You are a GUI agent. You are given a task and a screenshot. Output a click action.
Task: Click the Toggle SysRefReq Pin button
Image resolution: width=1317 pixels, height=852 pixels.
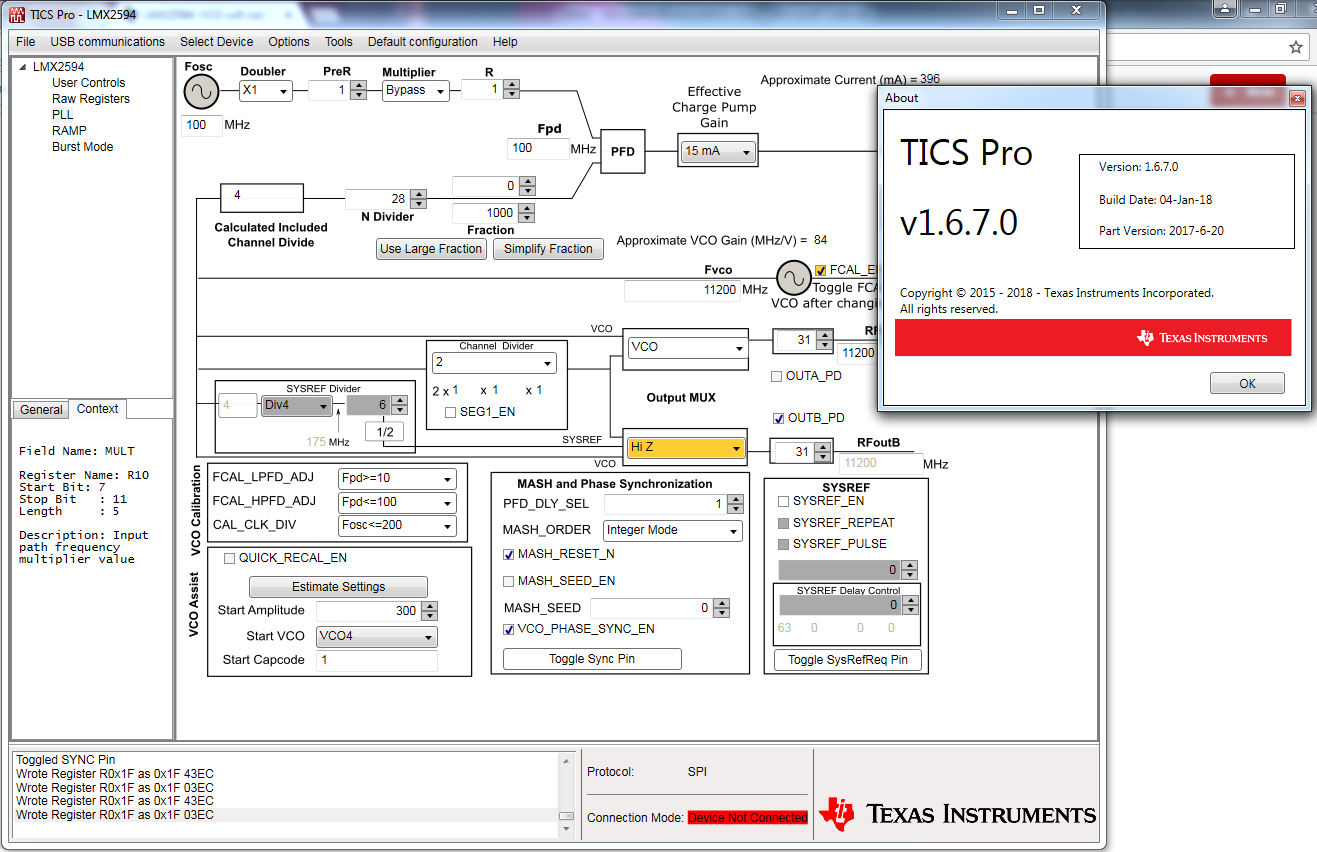click(x=848, y=660)
